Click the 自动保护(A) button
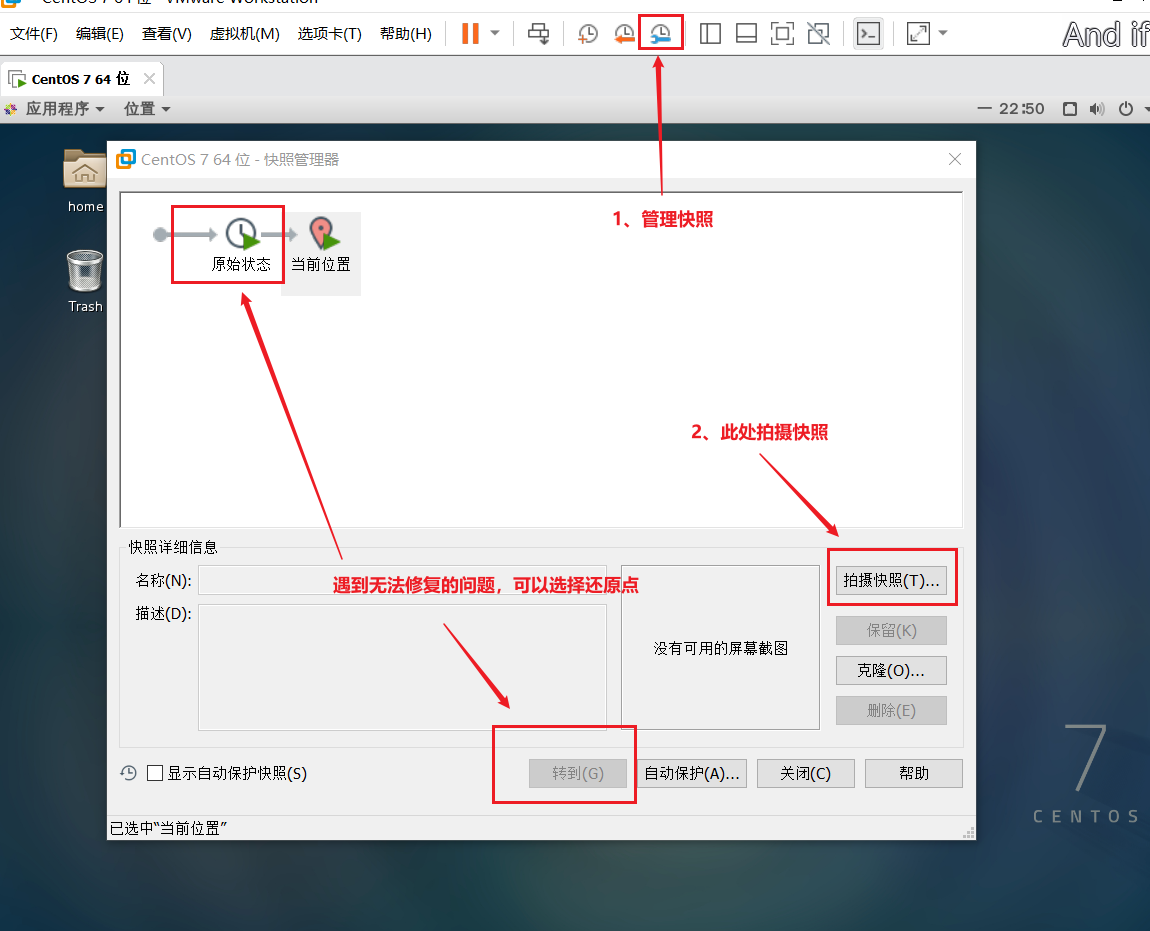 (x=692, y=773)
